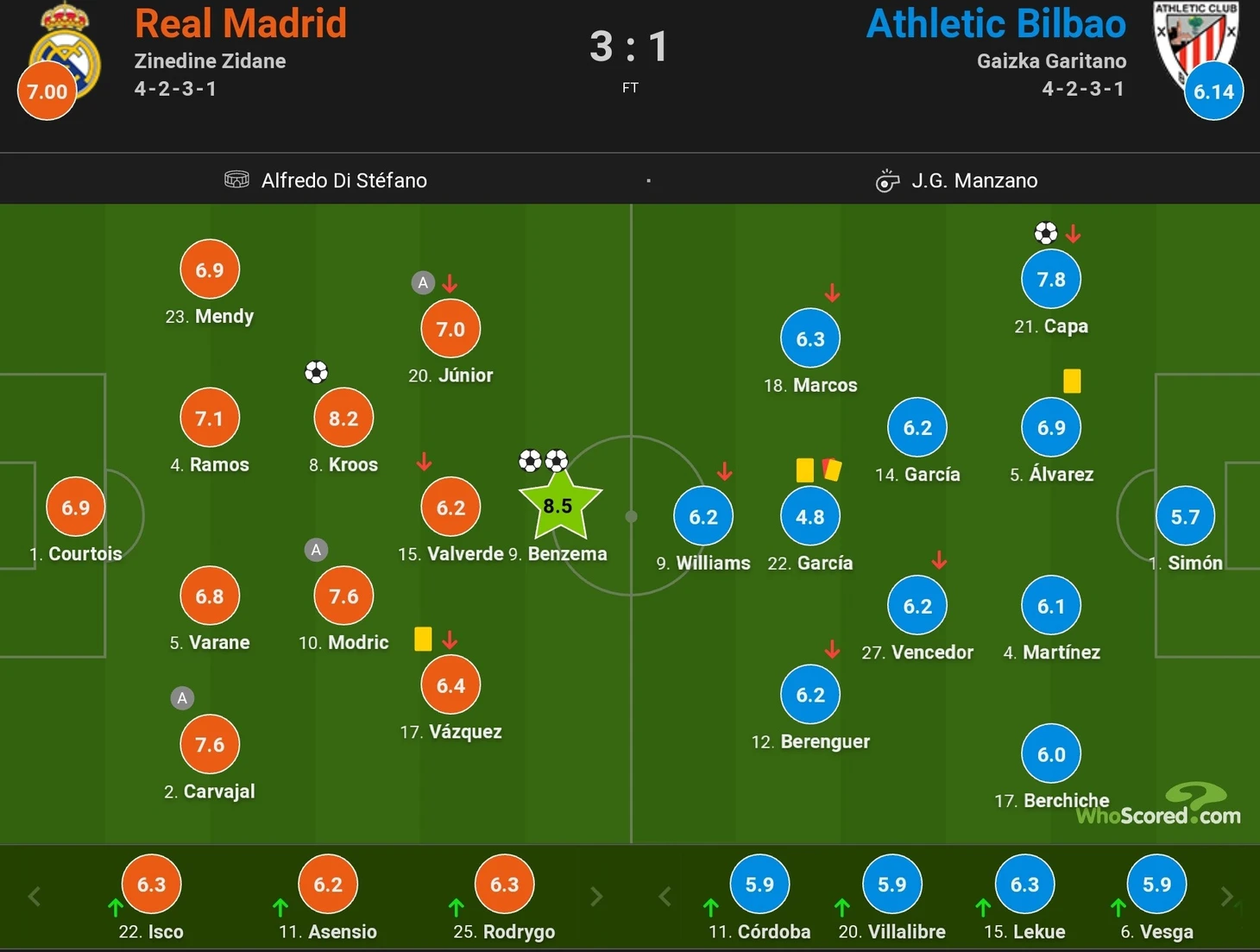This screenshot has height=952, width=1260.
Task: Click the second-yellow red card icon above García 22
Action: pyautogui.click(x=832, y=470)
